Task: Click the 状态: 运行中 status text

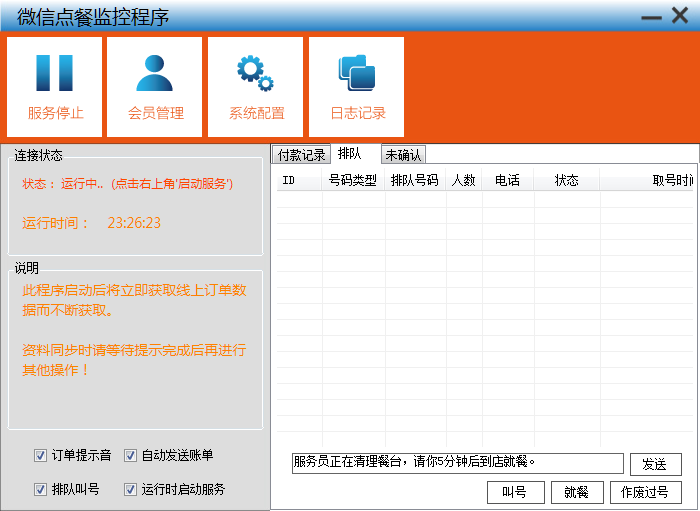Action: pyautogui.click(x=128, y=184)
